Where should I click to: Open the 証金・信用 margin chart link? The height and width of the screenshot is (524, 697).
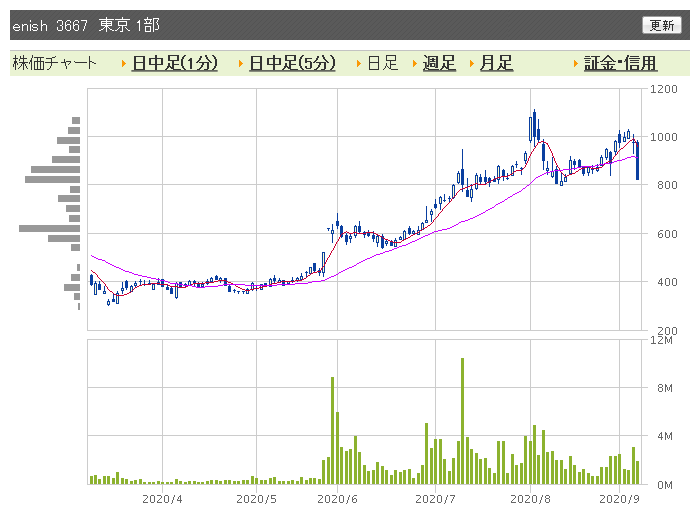[620, 63]
